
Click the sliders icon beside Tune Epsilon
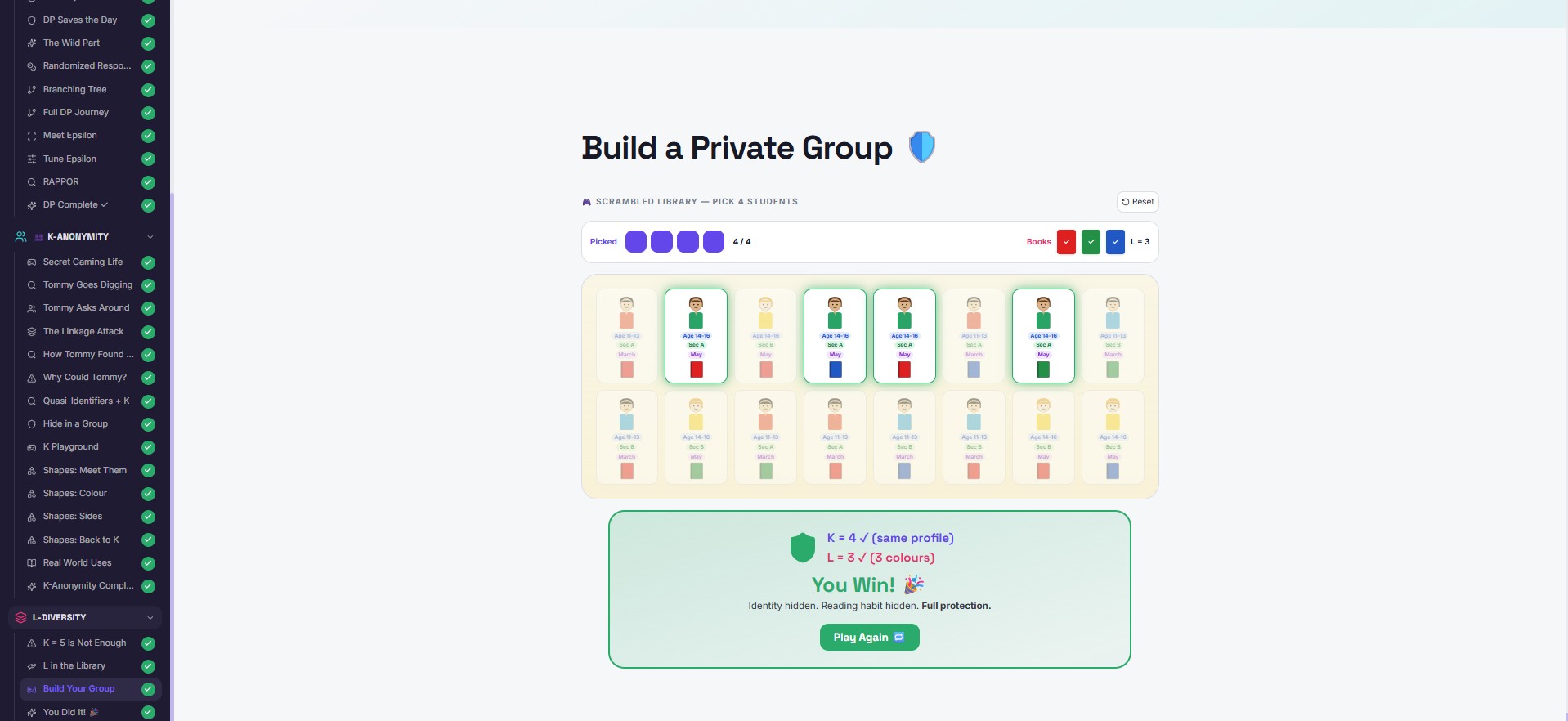point(32,159)
